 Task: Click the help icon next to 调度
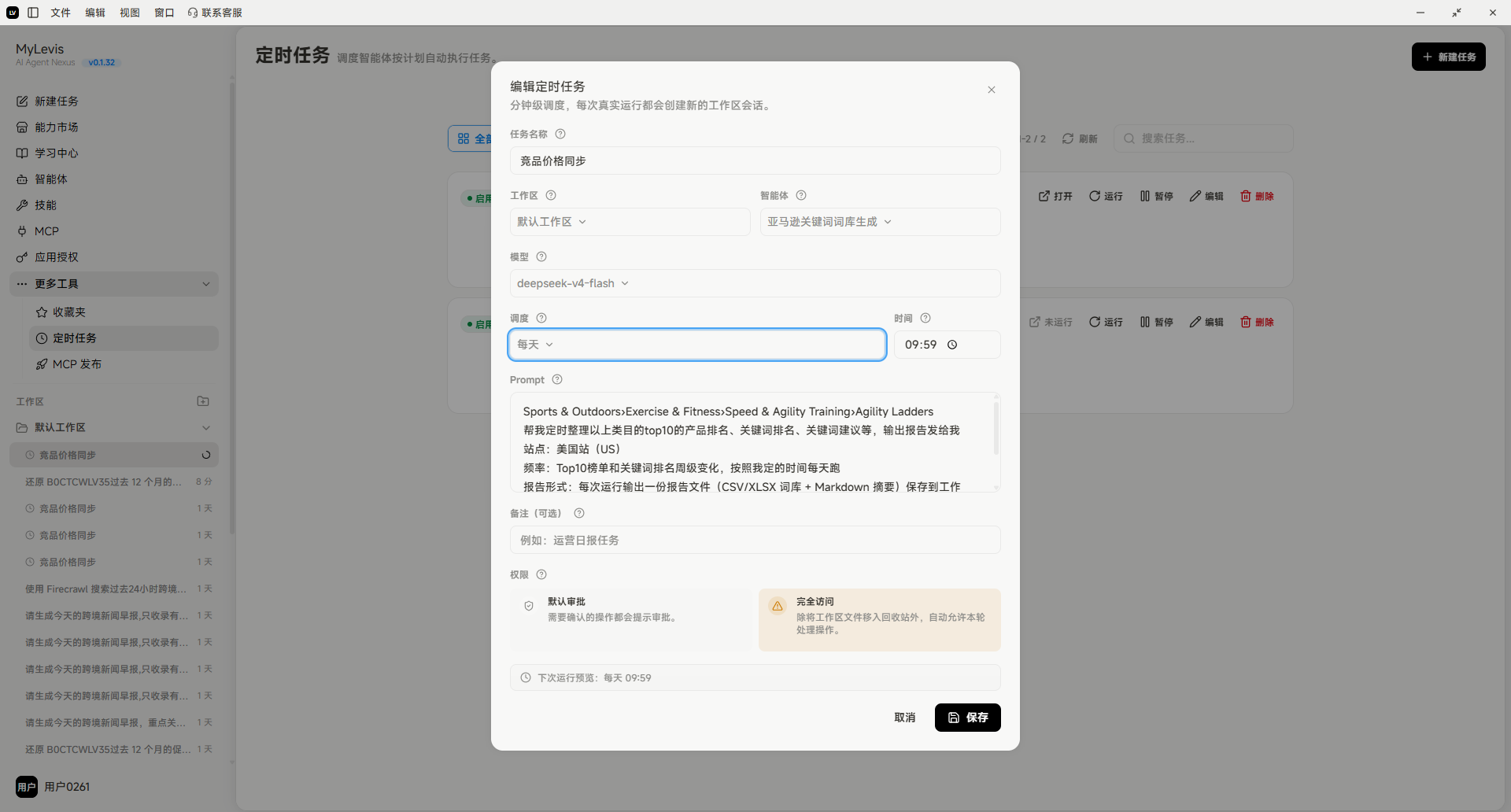pos(541,318)
